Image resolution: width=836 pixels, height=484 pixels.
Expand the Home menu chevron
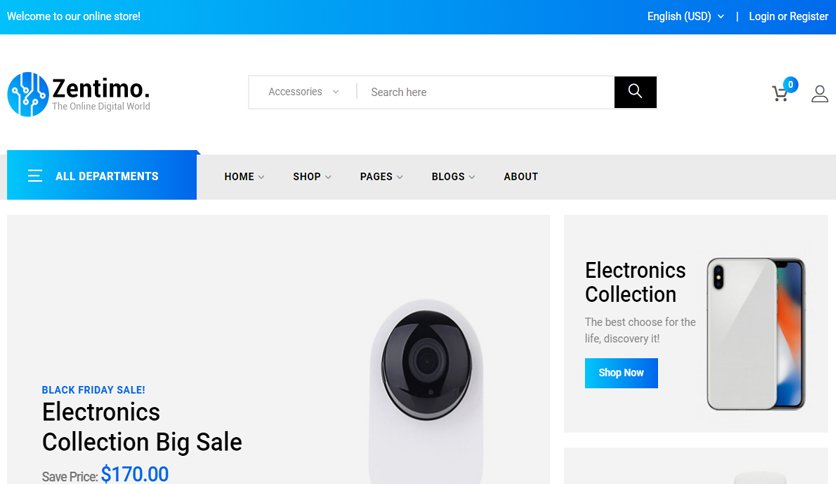click(261, 177)
